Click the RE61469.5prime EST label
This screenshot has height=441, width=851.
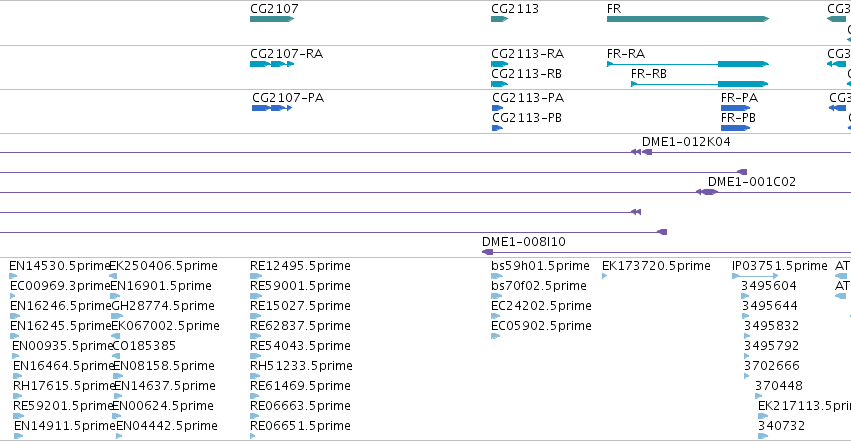point(300,386)
